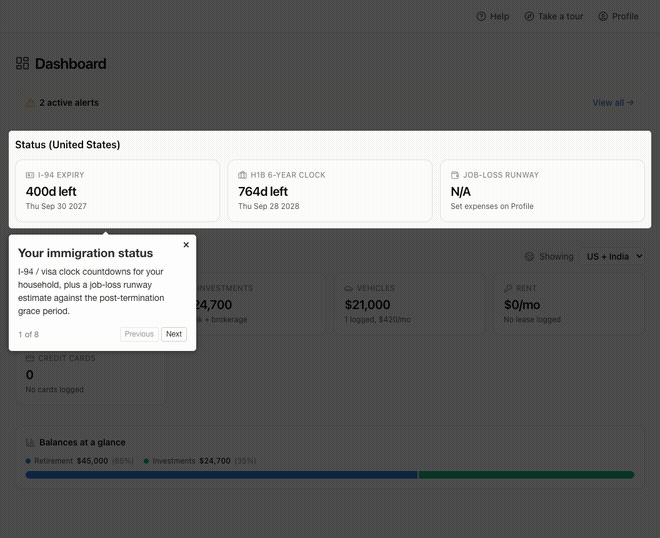Open the US + India showing dropdown

pyautogui.click(x=612, y=256)
